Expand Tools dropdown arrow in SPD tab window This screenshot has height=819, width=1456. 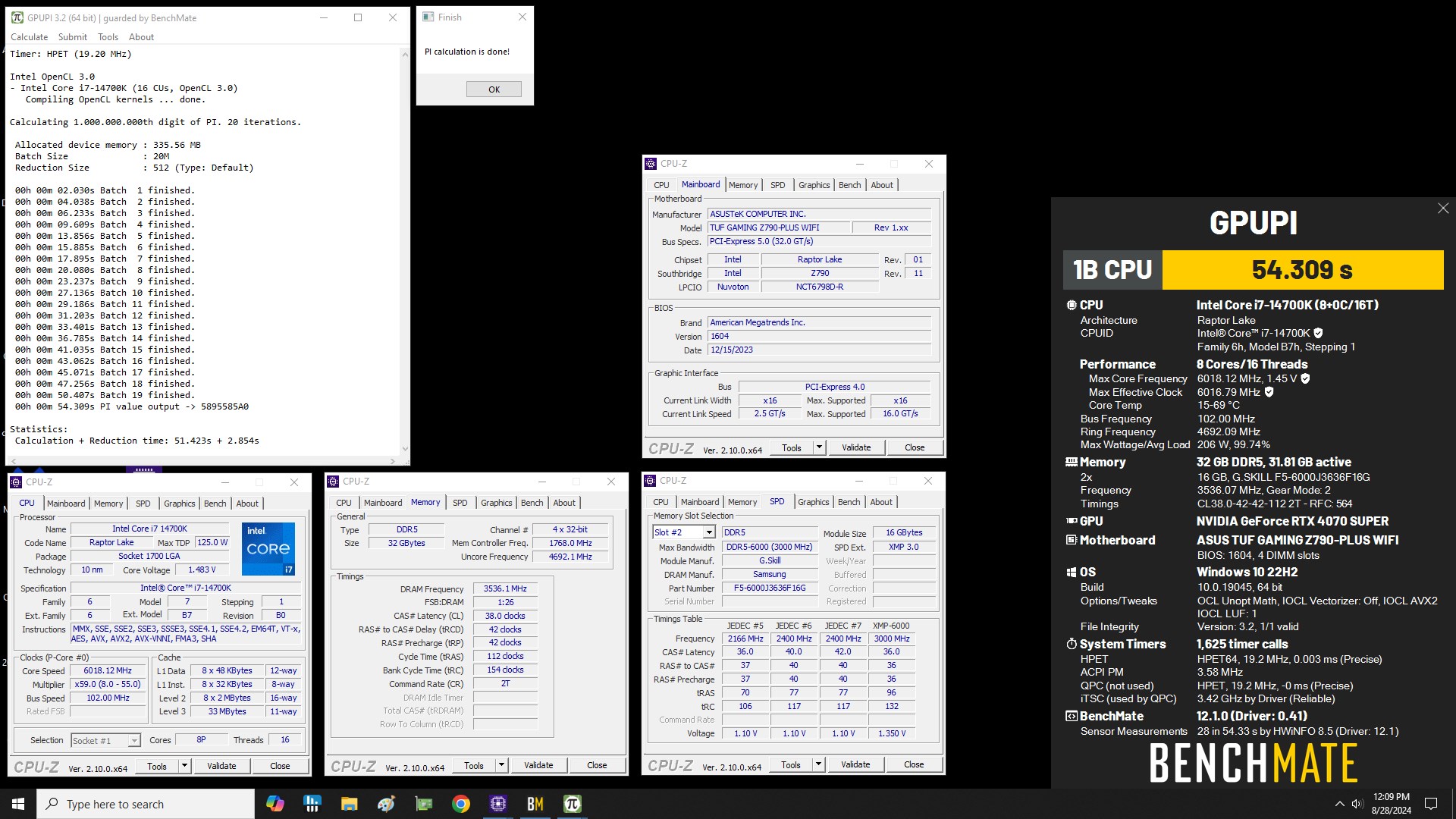coord(818,764)
